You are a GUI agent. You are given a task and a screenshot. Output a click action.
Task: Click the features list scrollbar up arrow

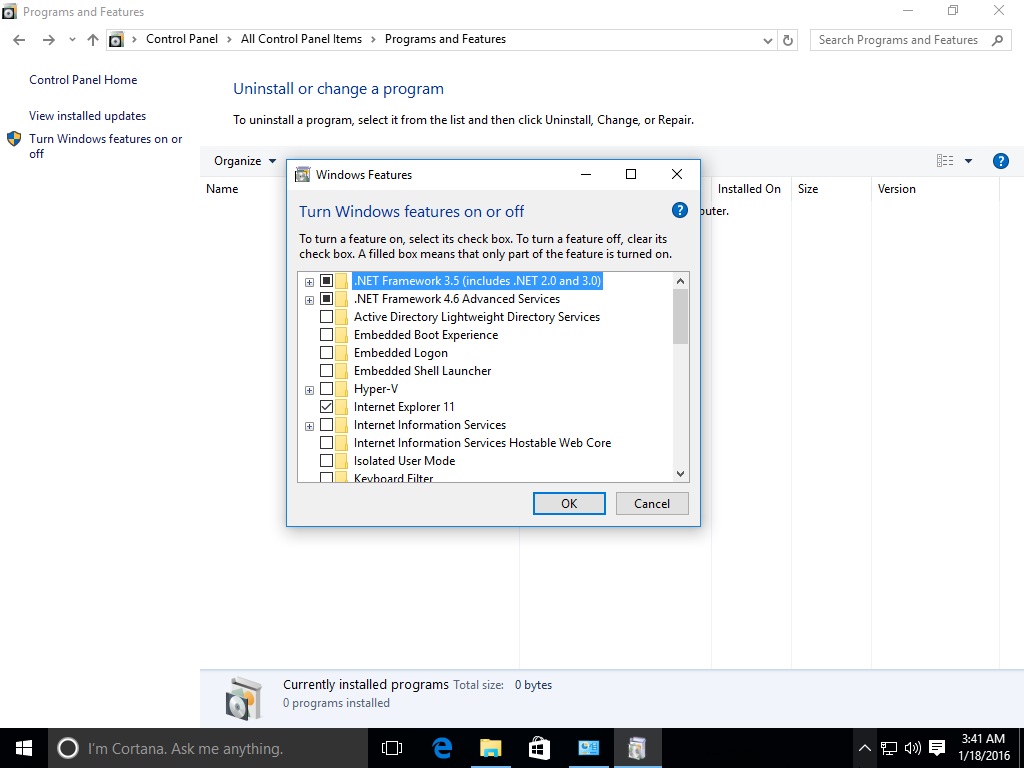680,281
